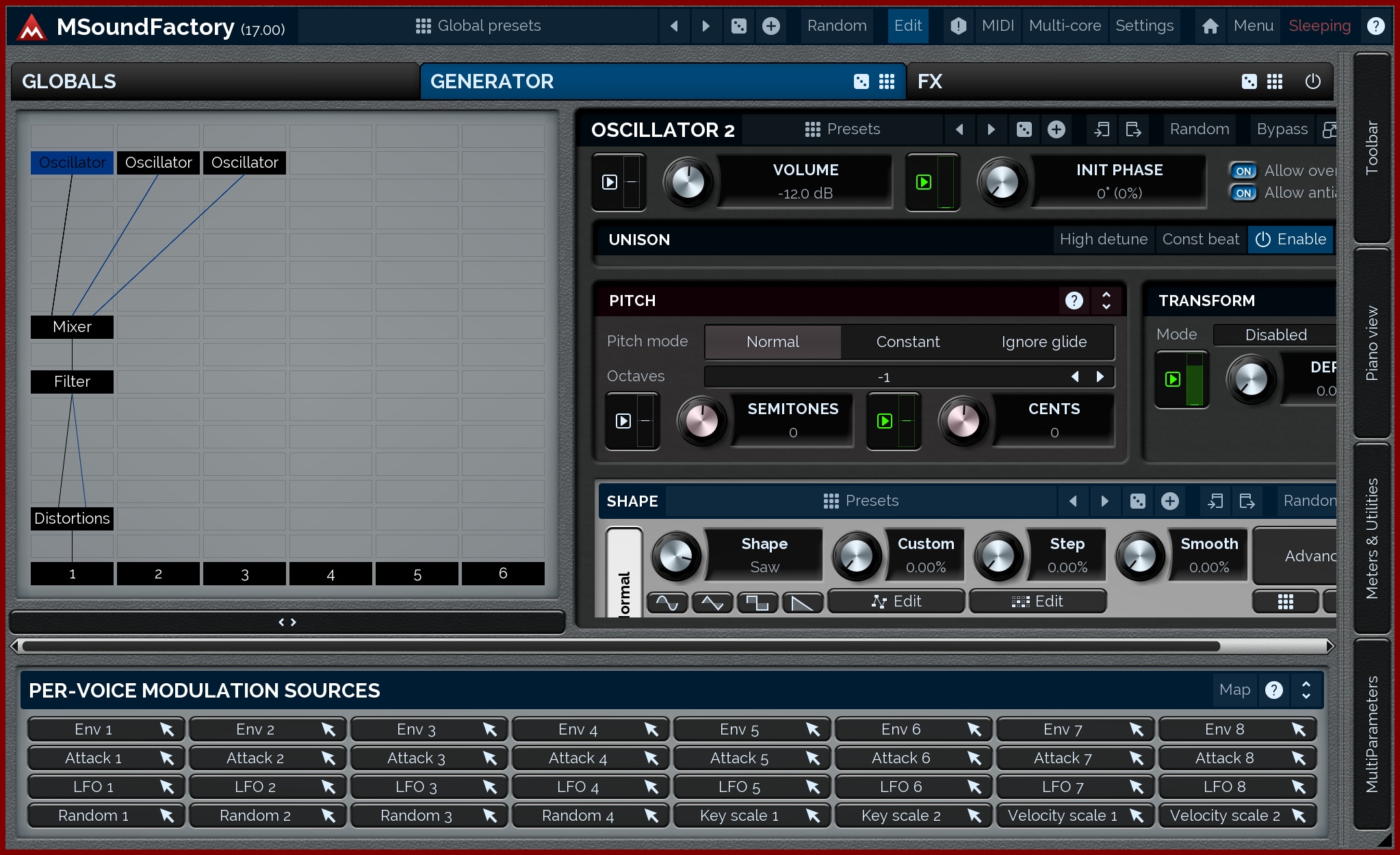This screenshot has height=855, width=1400.
Task: Click the Map button in modulation sources
Action: [x=1234, y=690]
